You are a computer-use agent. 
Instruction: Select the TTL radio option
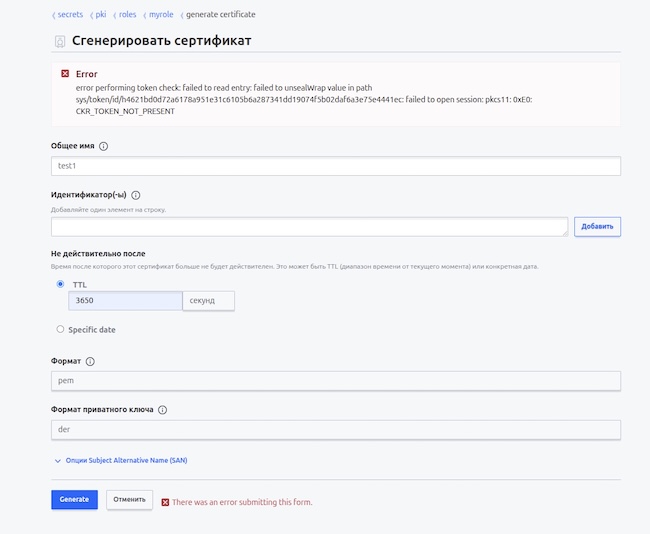click(61, 284)
